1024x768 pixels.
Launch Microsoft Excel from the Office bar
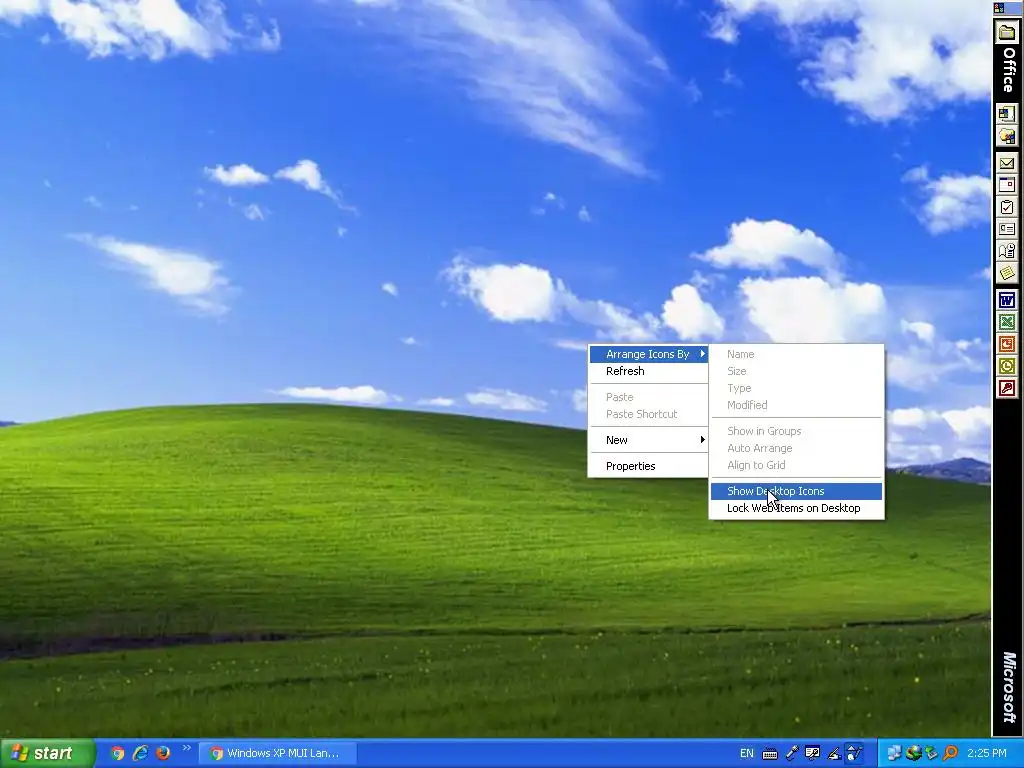(1006, 322)
